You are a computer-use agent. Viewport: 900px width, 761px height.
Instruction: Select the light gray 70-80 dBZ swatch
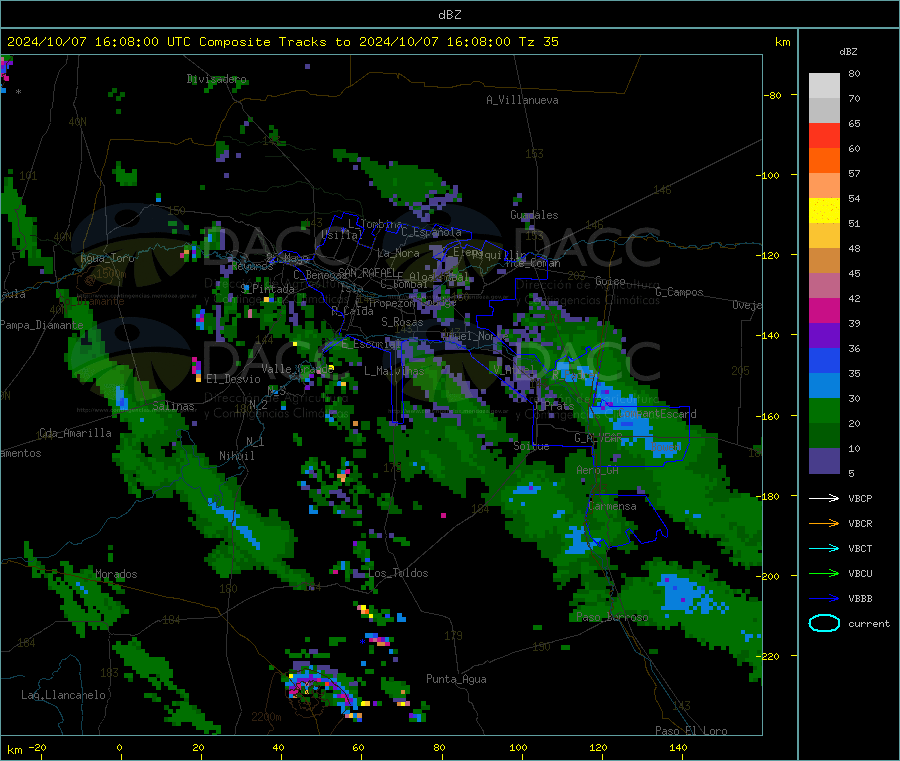point(824,86)
